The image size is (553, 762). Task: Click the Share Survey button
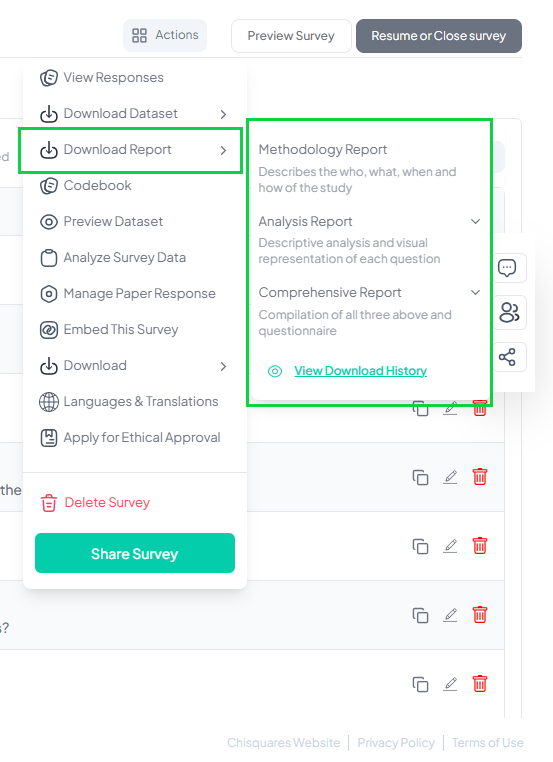tap(135, 553)
